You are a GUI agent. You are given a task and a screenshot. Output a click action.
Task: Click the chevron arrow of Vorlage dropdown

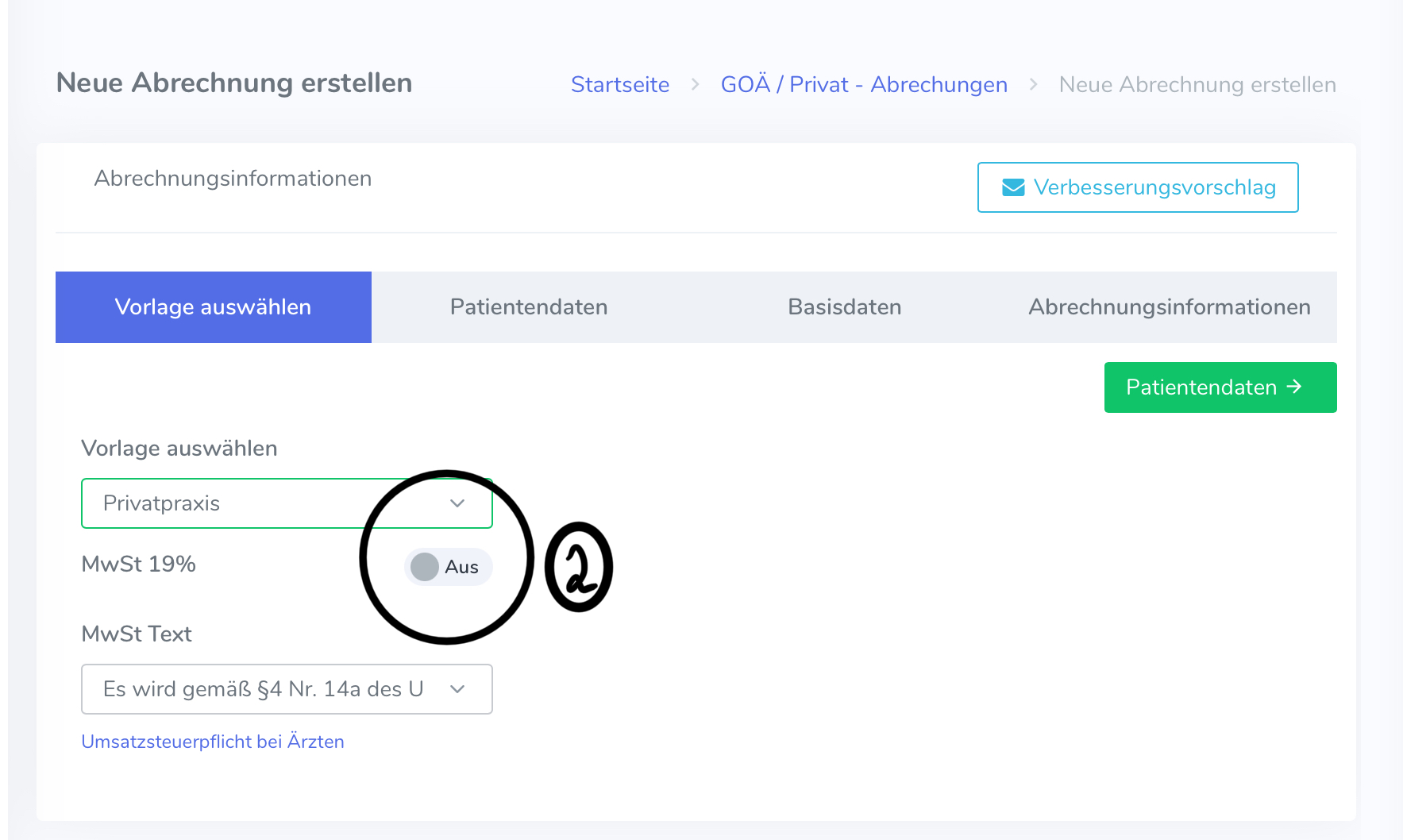click(x=457, y=503)
